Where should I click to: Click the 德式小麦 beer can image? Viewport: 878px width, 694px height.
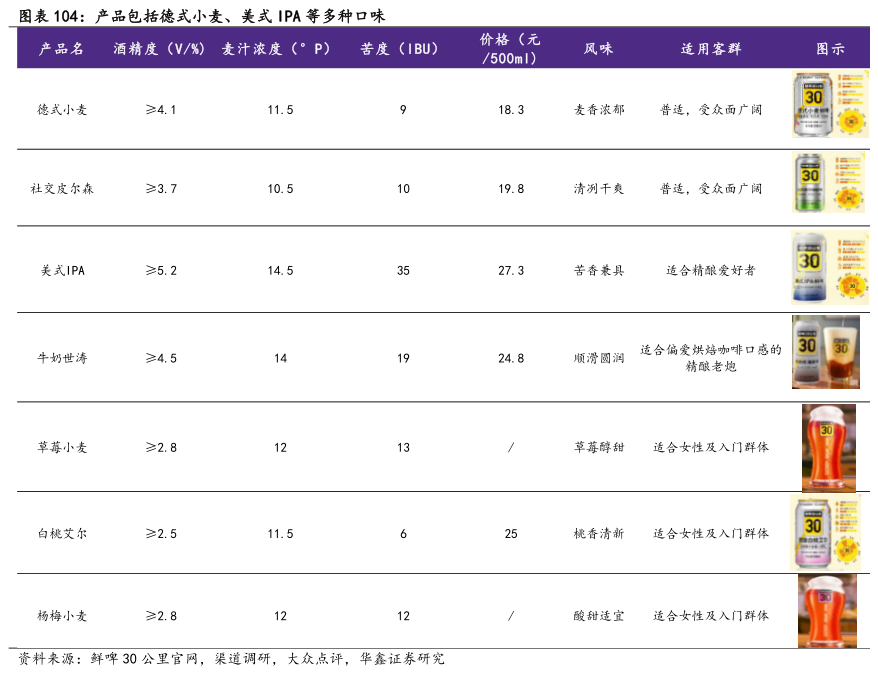[829, 105]
